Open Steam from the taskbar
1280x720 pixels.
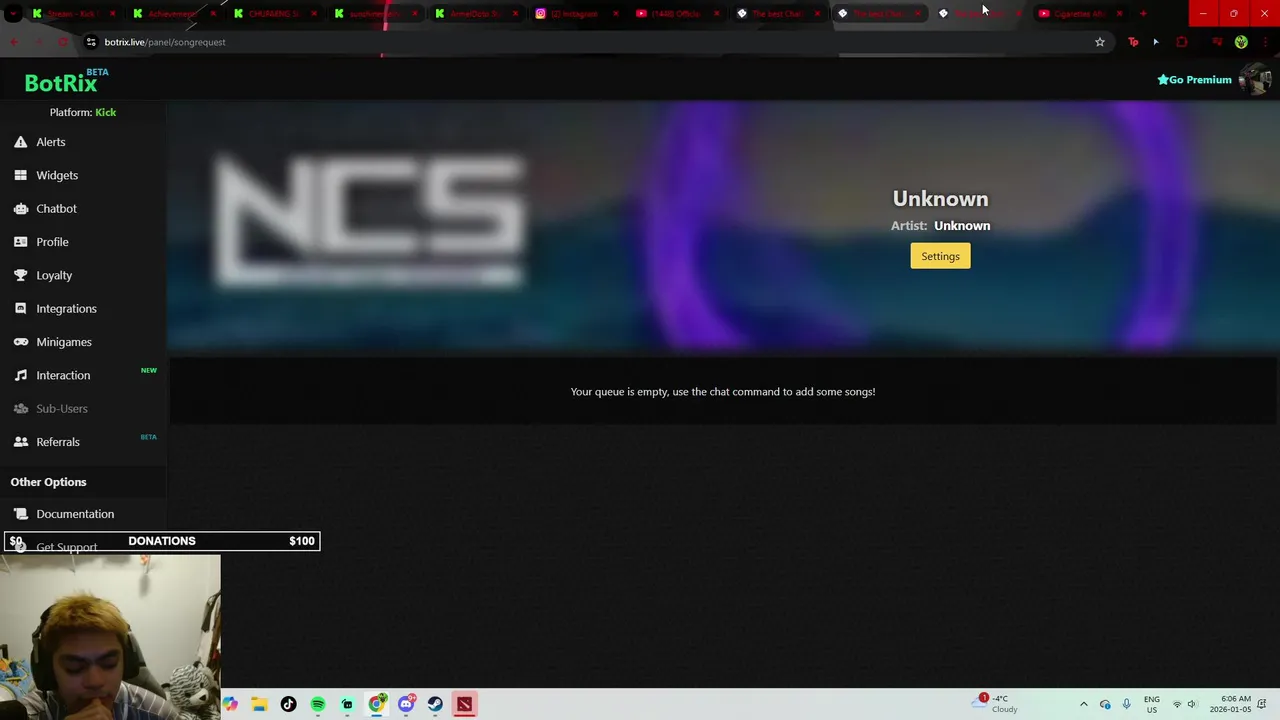(x=435, y=704)
